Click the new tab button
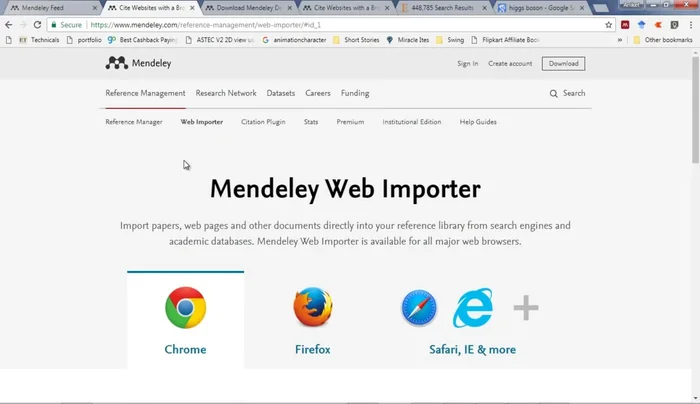 (600, 8)
